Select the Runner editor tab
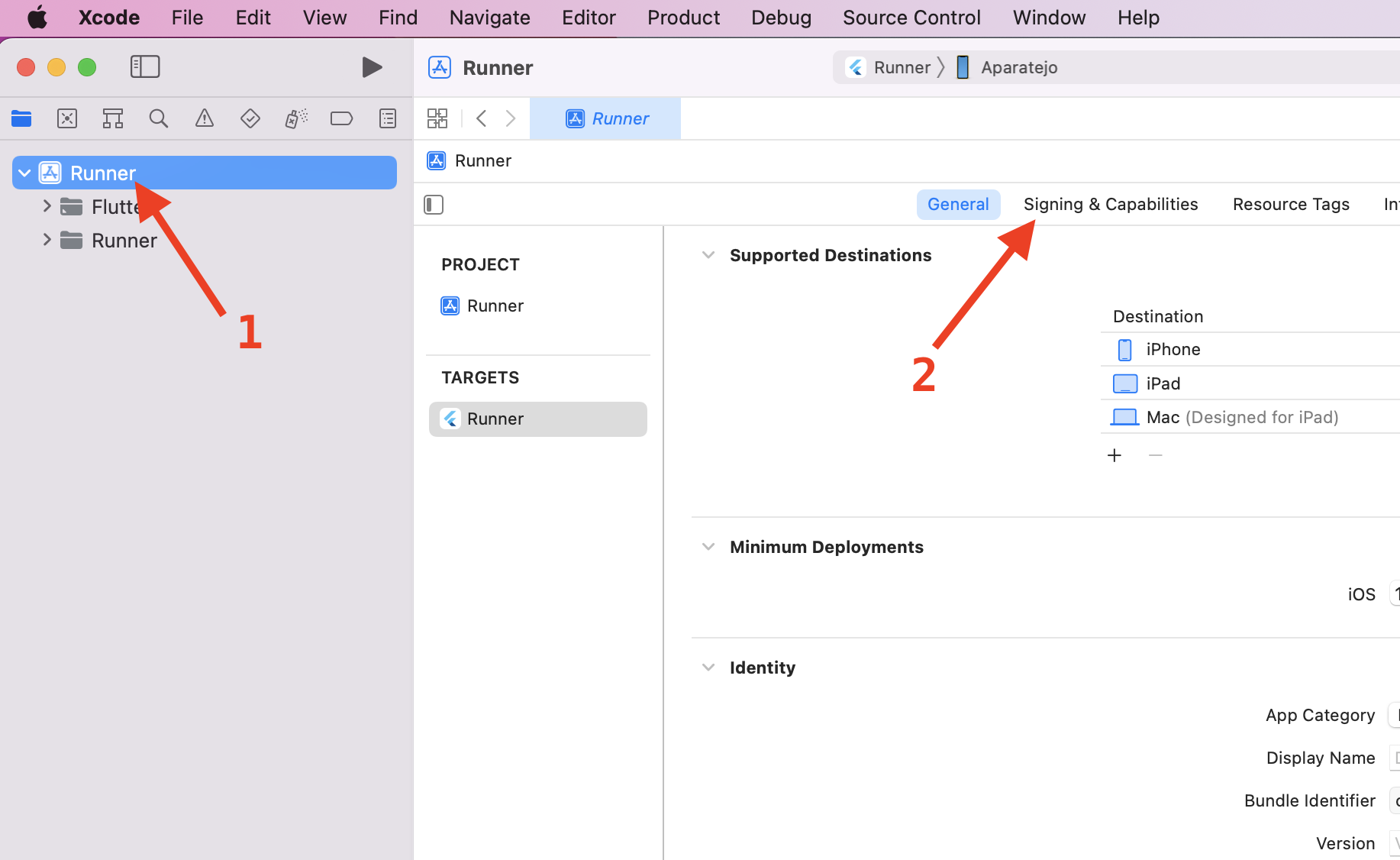Screen dimensions: 1400x860 pos(605,118)
